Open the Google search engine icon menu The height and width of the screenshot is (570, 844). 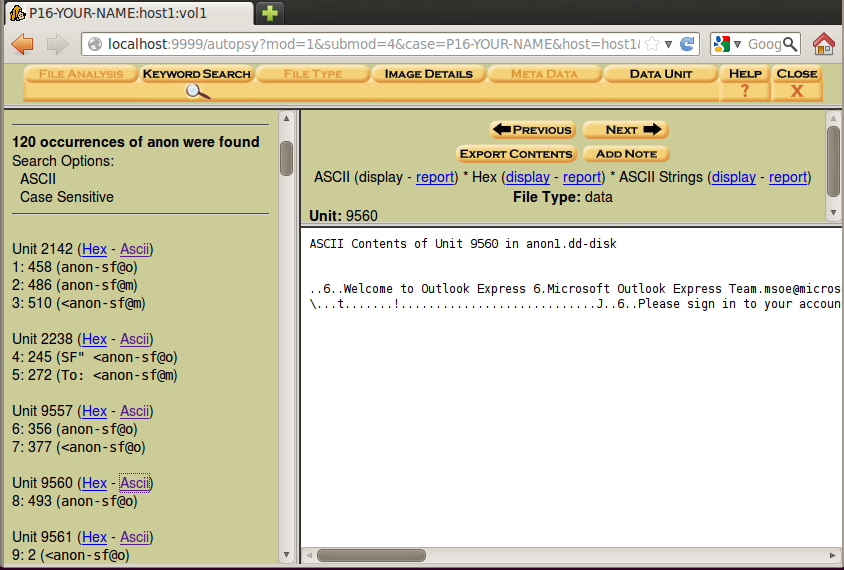[x=727, y=44]
